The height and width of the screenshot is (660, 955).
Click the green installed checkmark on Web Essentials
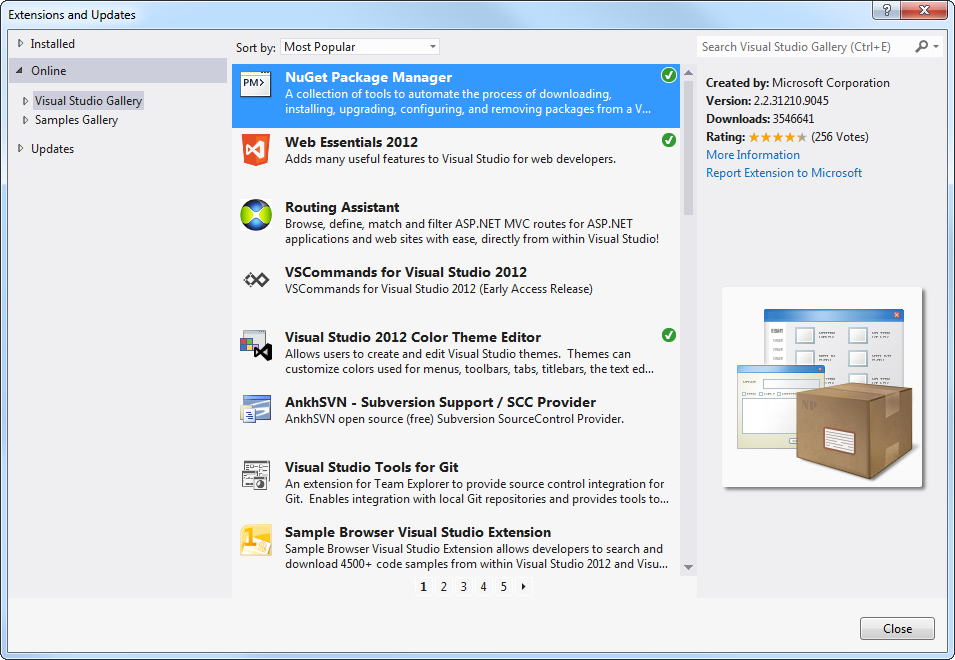click(x=669, y=140)
